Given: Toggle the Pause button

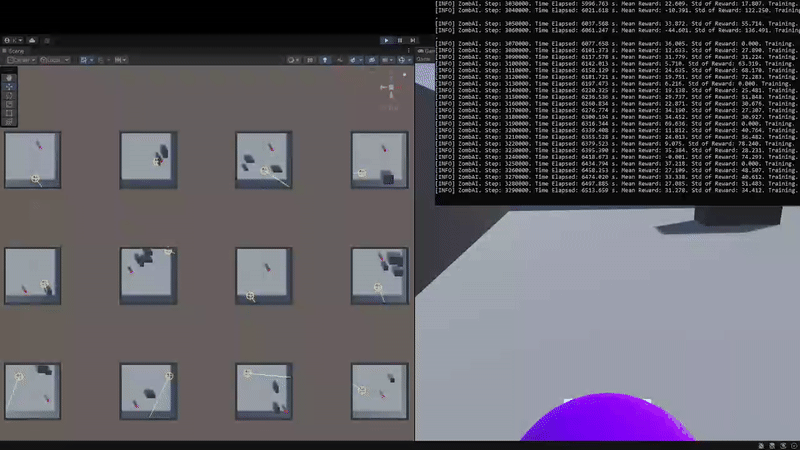Looking at the screenshot, I should 400,40.
